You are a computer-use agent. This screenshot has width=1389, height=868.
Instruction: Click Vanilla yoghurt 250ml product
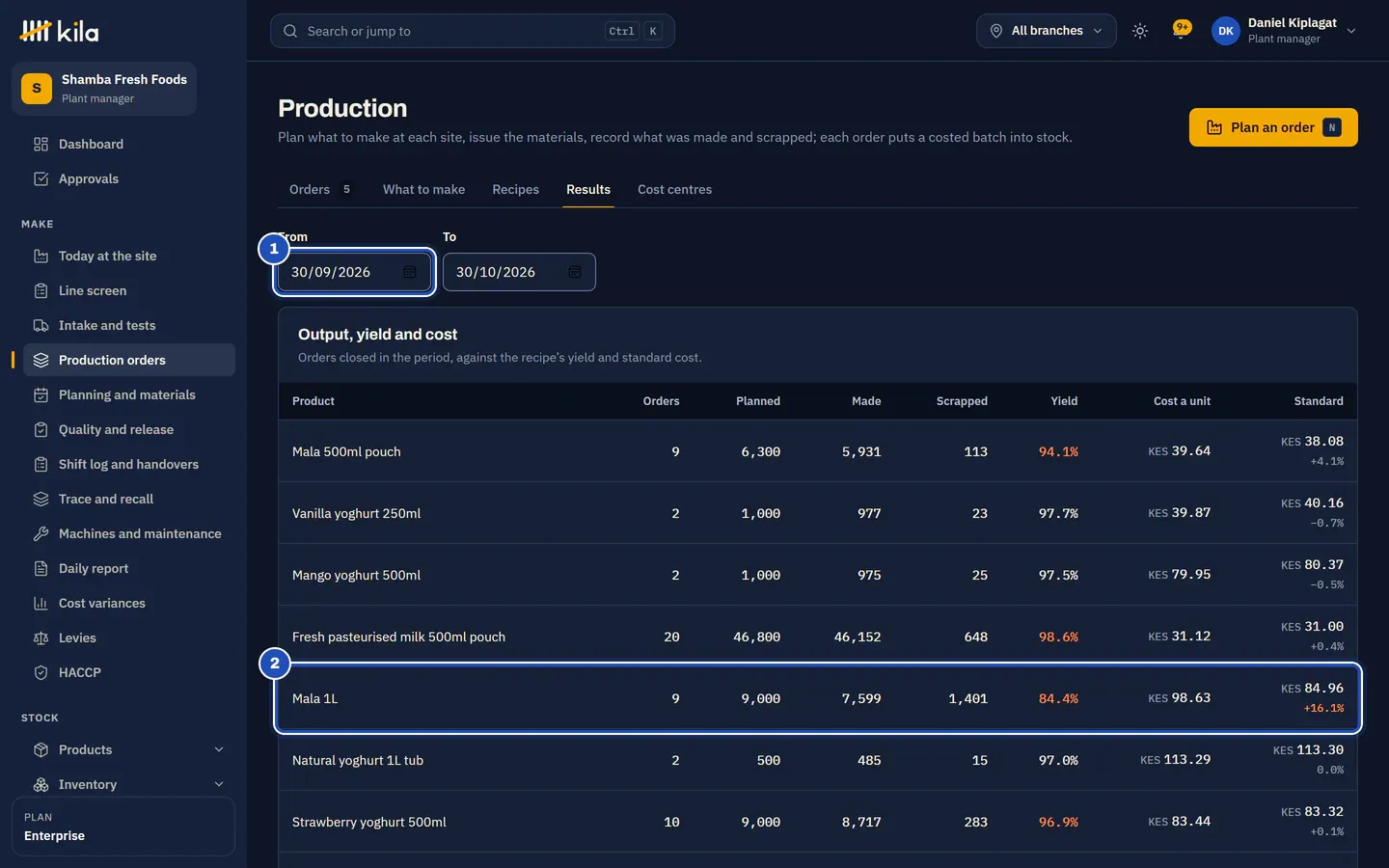click(x=356, y=513)
